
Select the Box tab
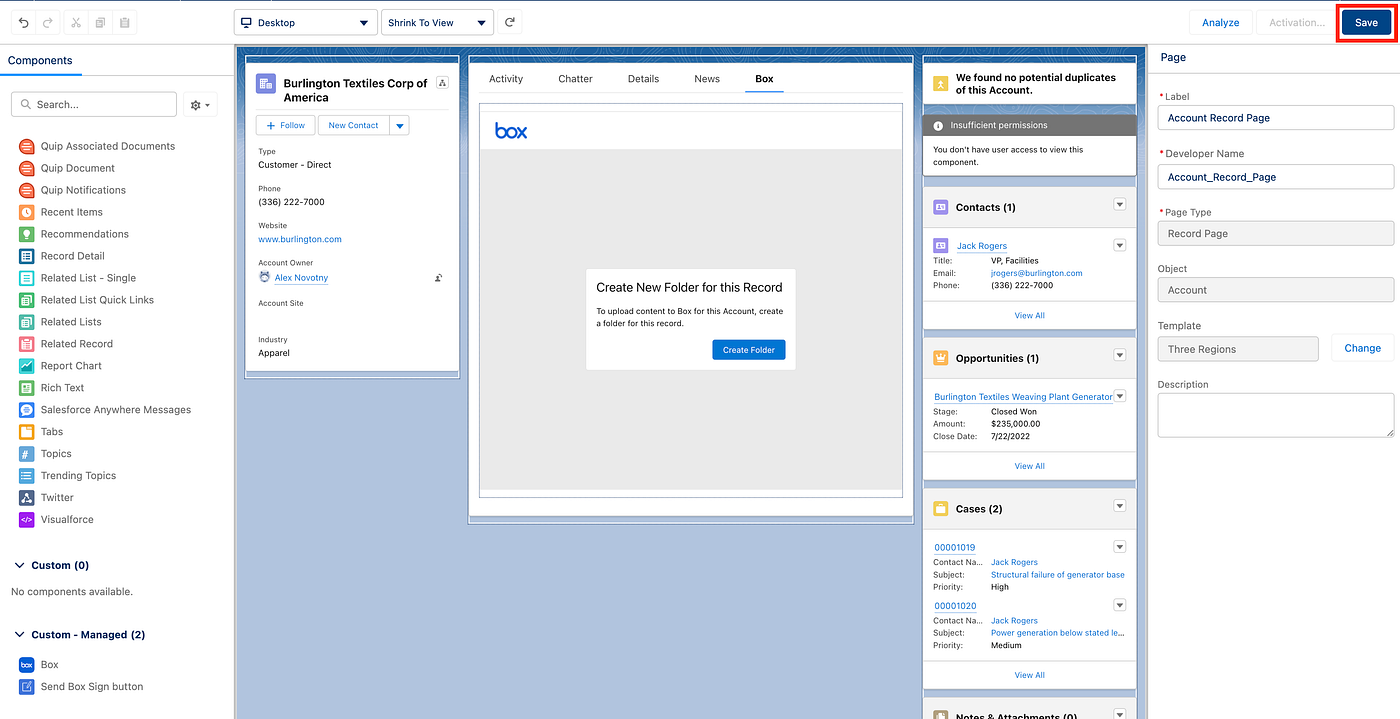tap(764, 79)
